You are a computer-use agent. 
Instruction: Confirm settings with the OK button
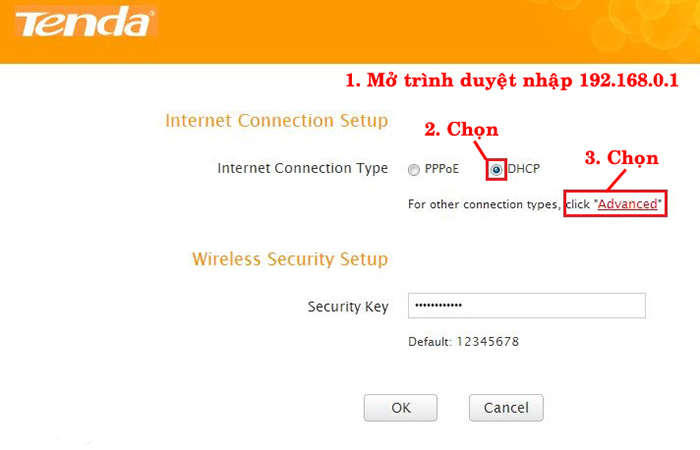(x=400, y=408)
